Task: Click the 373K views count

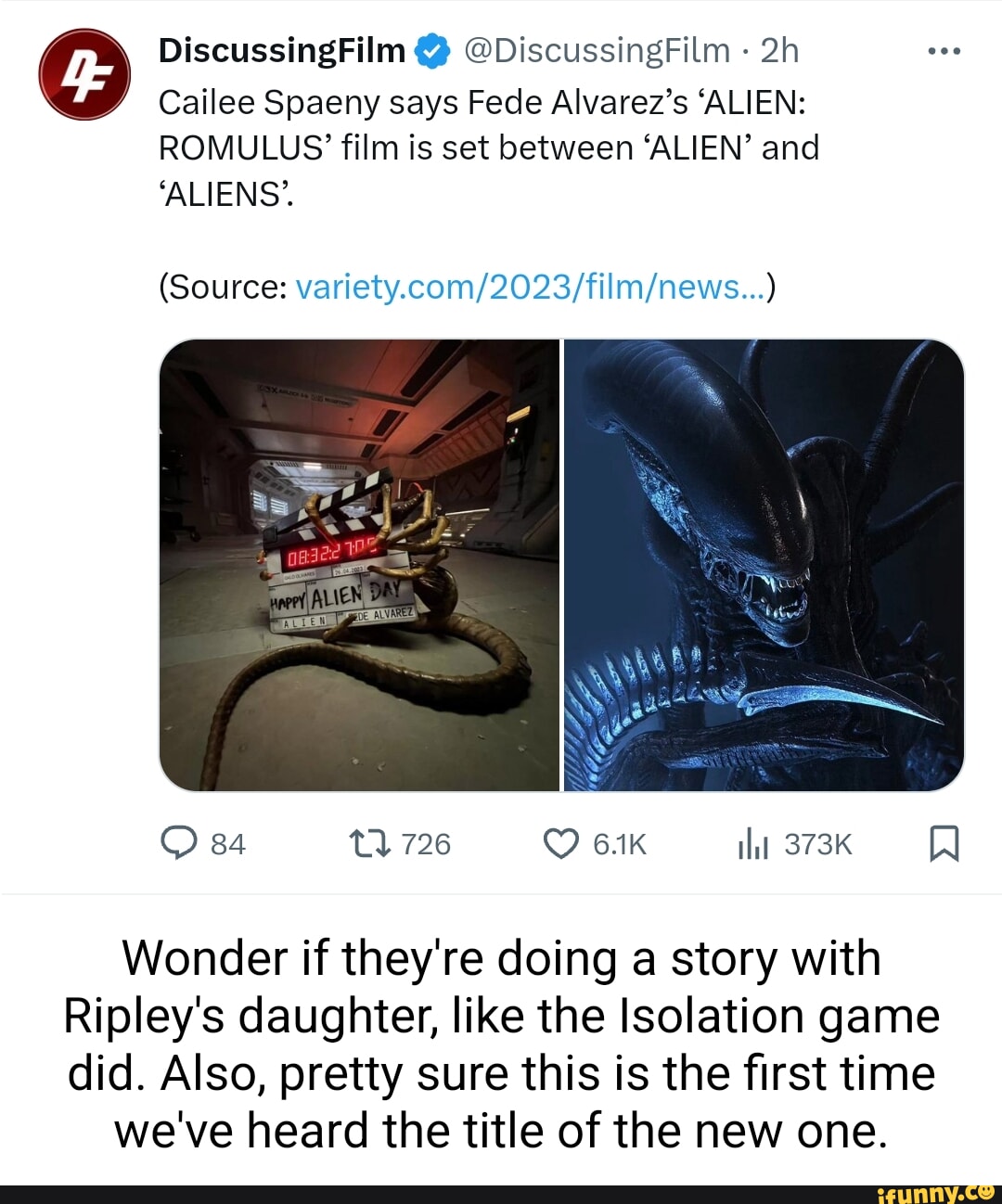Action: pos(818,844)
